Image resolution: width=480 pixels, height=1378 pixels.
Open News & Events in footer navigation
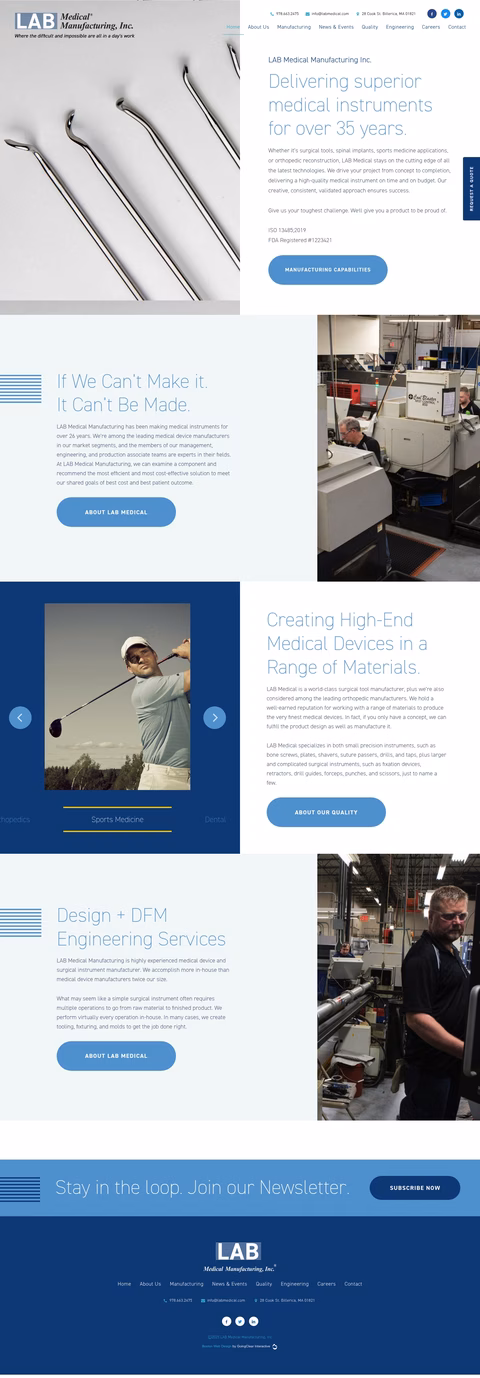pyautogui.click(x=230, y=1284)
